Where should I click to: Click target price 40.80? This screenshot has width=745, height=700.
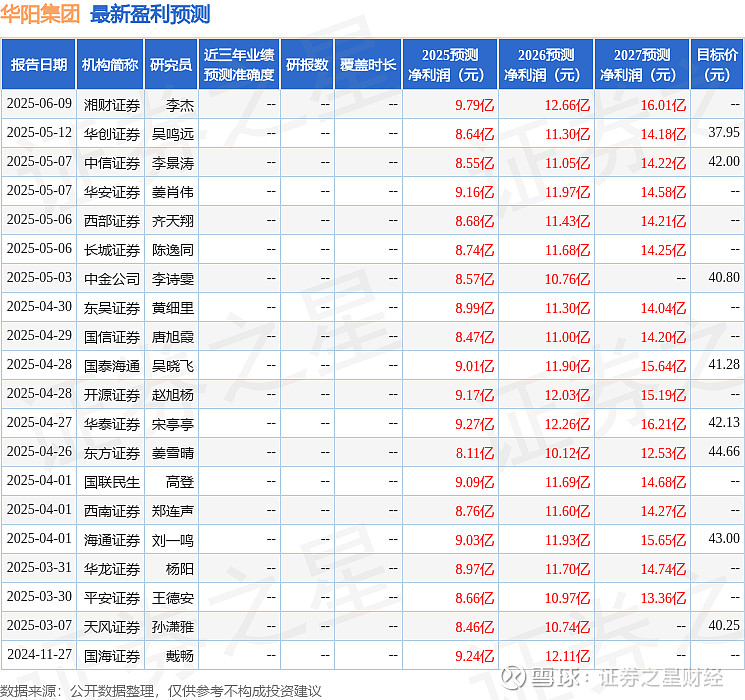[724, 277]
